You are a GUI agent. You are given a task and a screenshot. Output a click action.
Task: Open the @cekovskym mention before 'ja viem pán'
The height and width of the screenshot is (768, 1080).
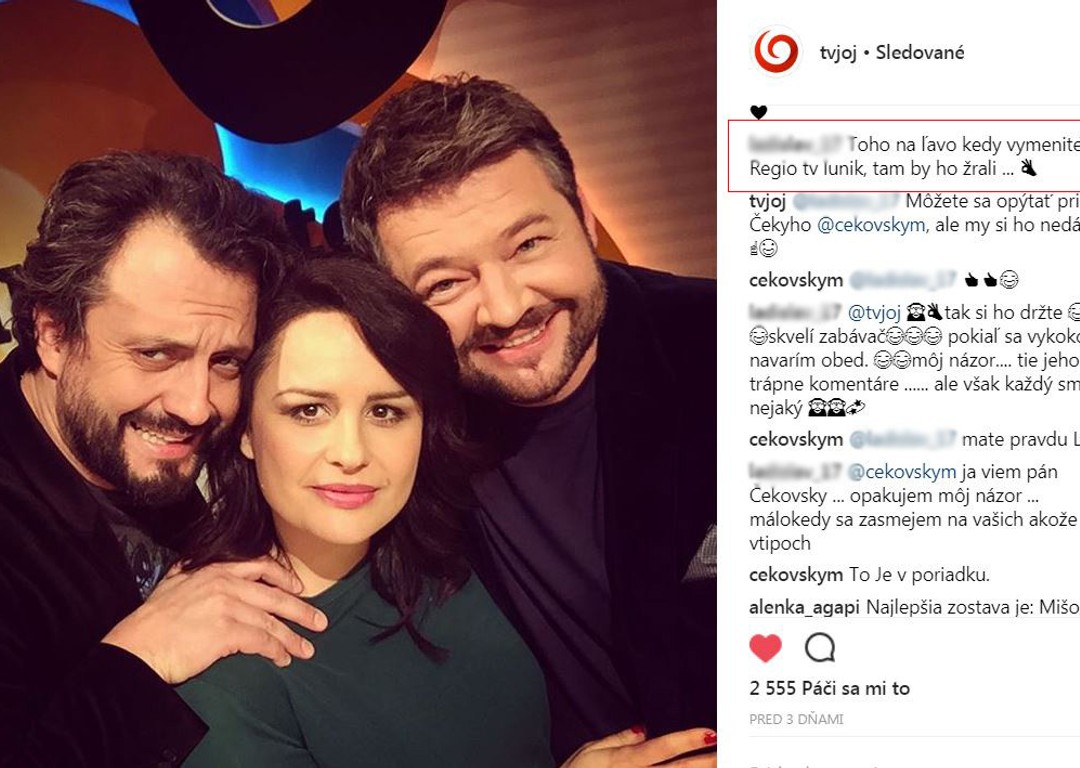(x=902, y=472)
